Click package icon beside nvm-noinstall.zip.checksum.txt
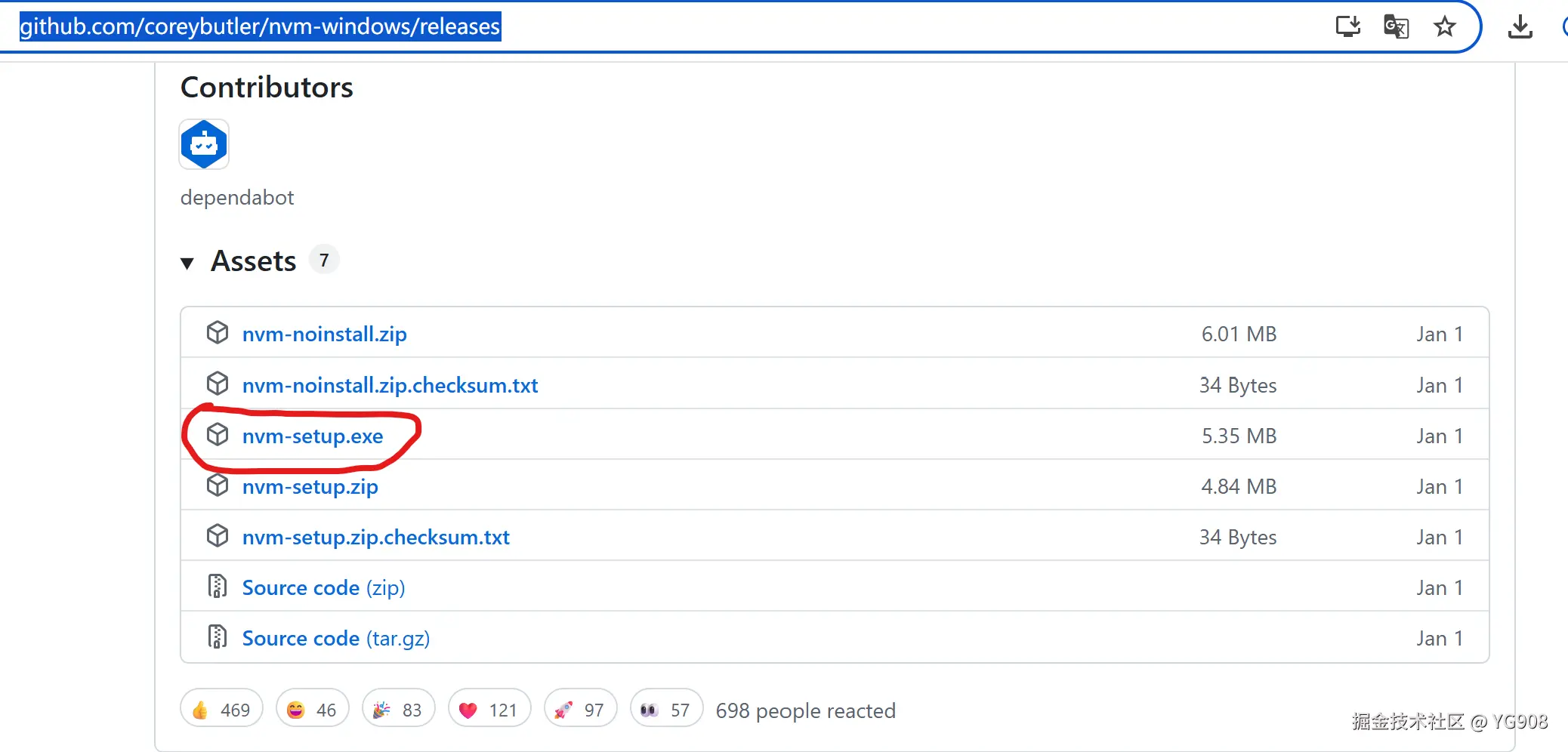Image resolution: width=1568 pixels, height=752 pixels. click(x=218, y=384)
